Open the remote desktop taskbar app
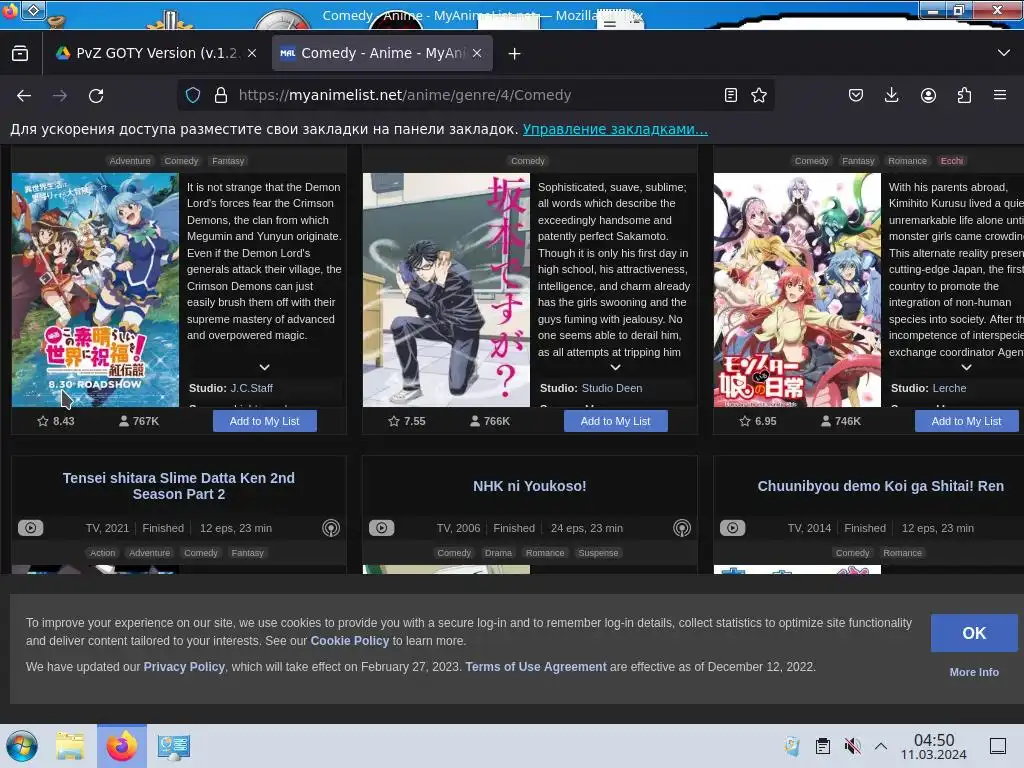This screenshot has width=1024, height=768. pyautogui.click(x=173, y=746)
